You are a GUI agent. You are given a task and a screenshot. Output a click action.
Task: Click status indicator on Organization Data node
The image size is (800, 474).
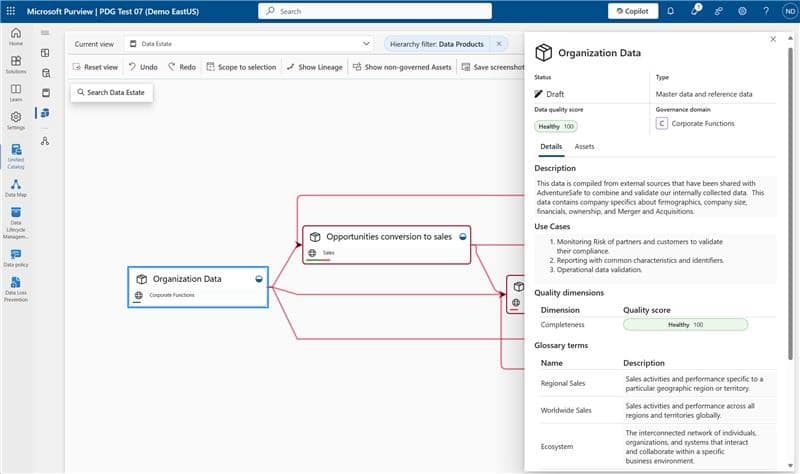pos(259,279)
